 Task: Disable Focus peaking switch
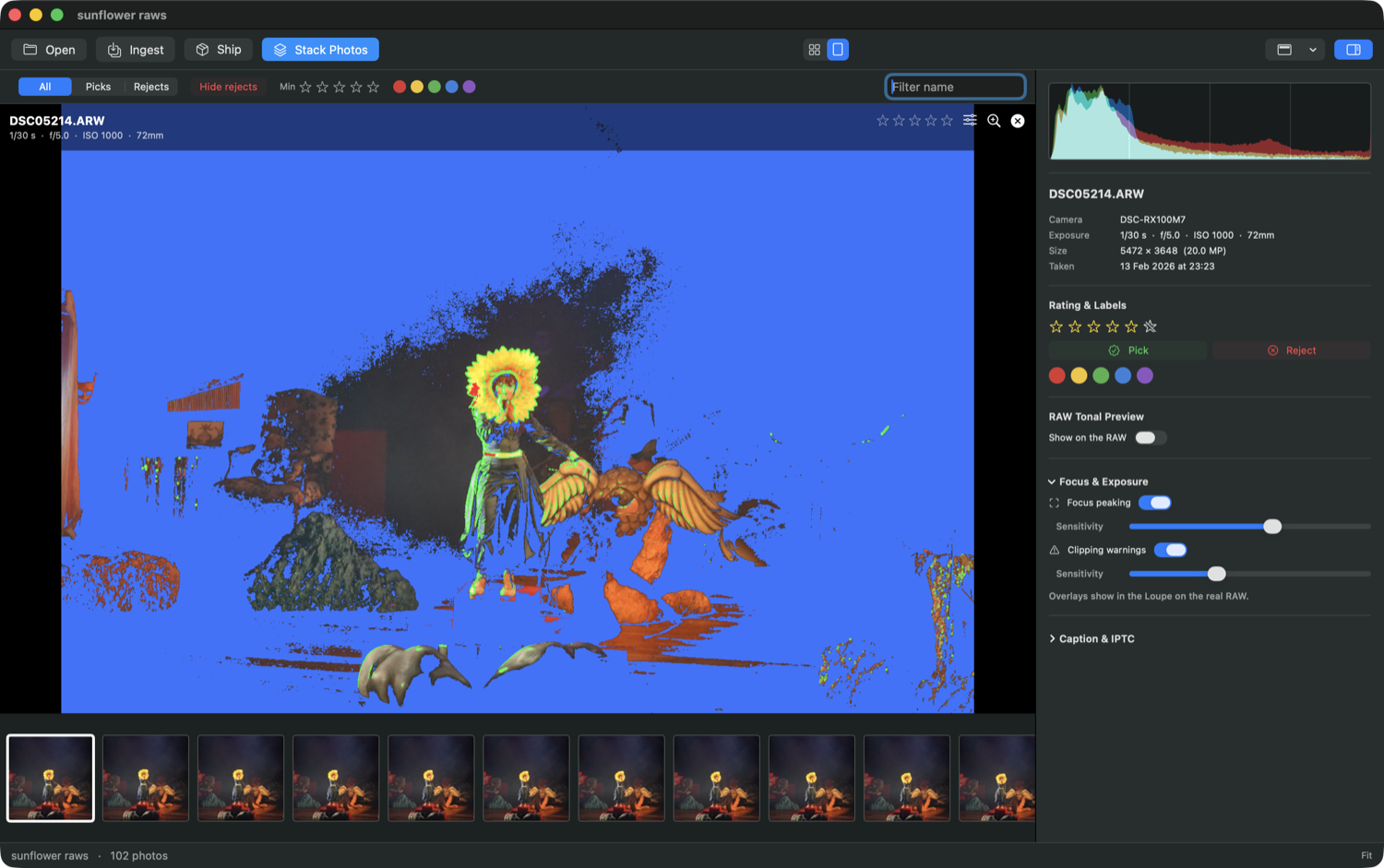[1155, 503]
